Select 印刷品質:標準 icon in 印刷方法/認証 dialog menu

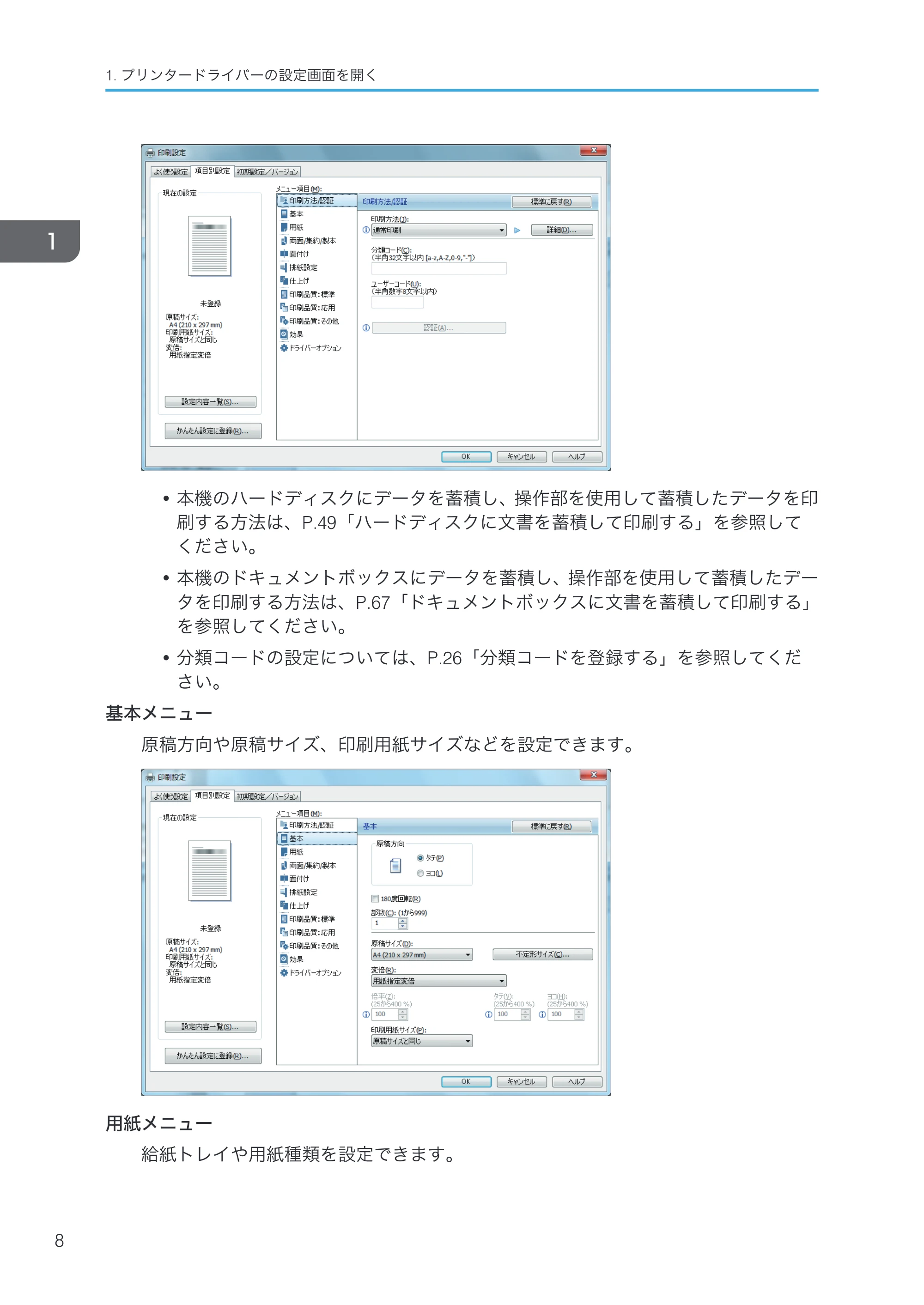(x=284, y=294)
